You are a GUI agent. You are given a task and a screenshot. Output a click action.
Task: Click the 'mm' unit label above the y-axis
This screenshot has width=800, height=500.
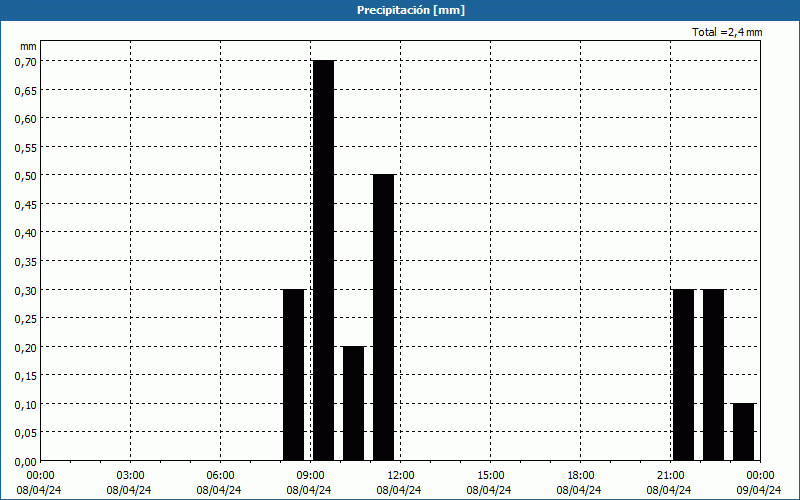[x=28, y=46]
